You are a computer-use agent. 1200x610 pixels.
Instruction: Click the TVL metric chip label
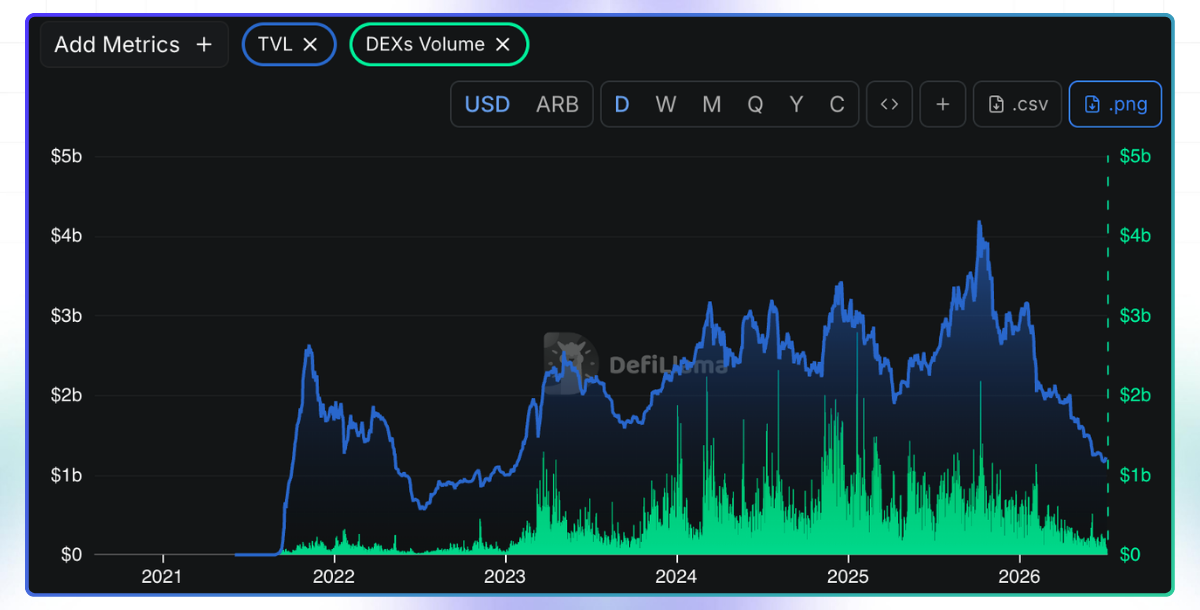point(275,44)
